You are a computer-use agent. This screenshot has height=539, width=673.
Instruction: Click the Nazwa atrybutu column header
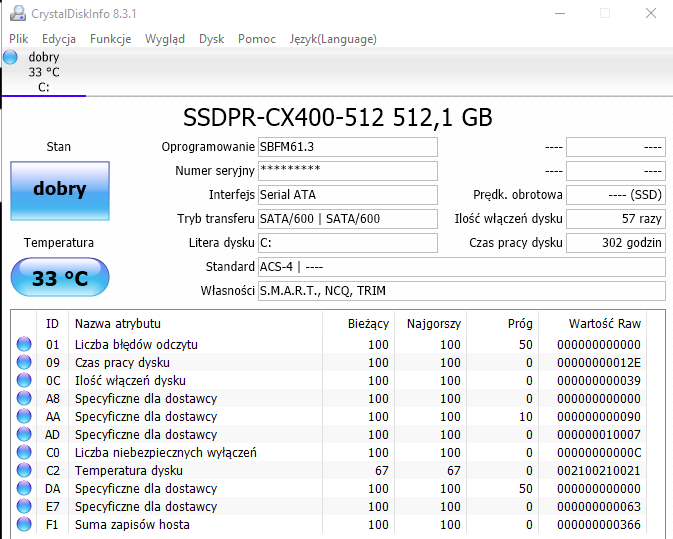click(x=195, y=324)
